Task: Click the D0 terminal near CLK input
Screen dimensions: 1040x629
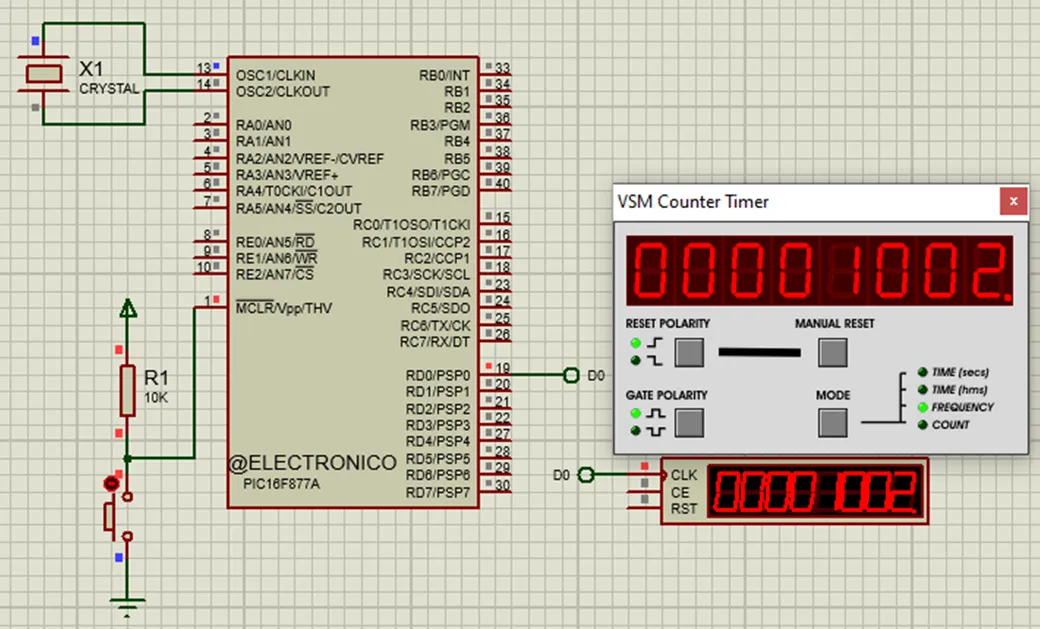Action: [x=587, y=474]
